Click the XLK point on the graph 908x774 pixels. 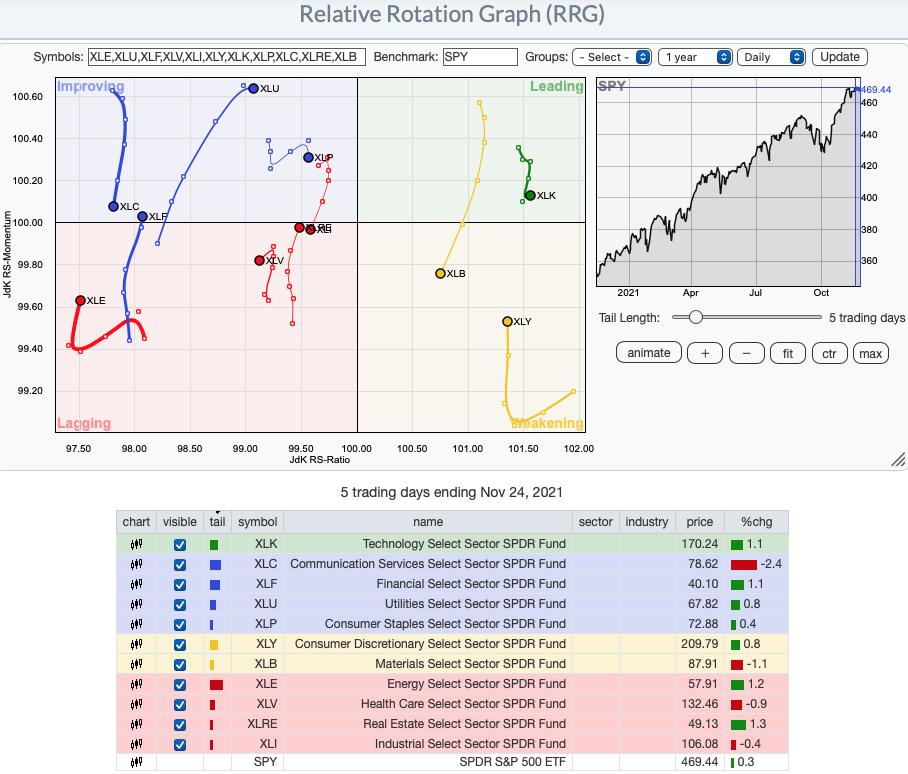click(530, 196)
